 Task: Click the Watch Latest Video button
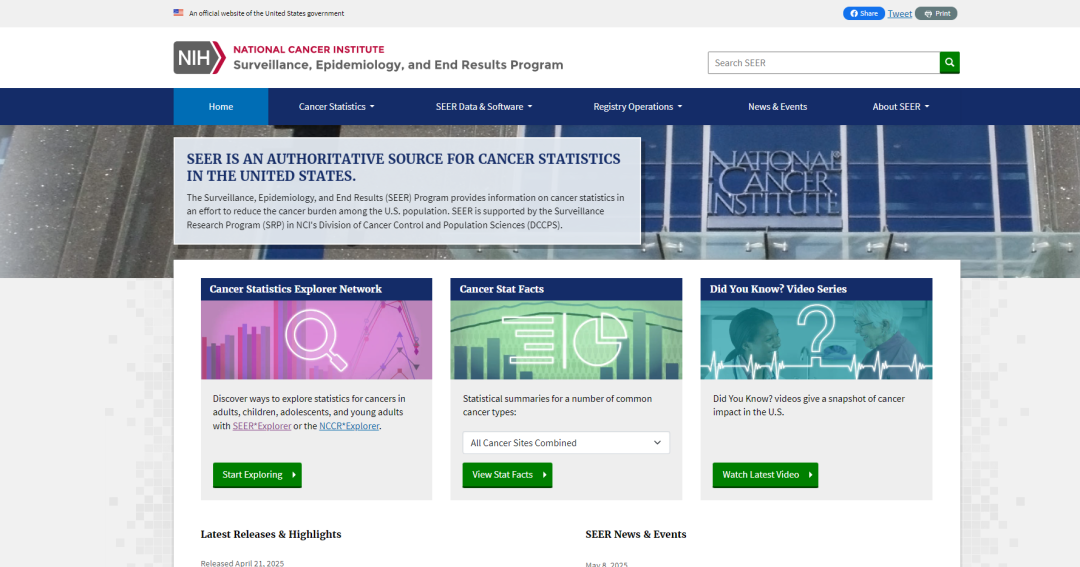click(765, 475)
